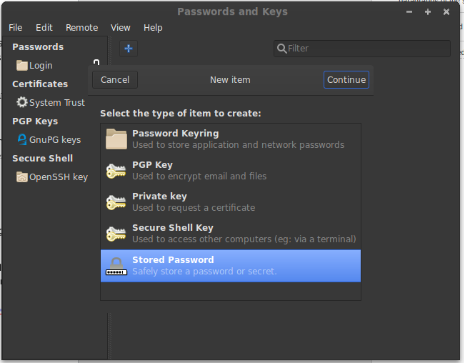Click 'Safely store a password or secret.' text

[x=204, y=272]
